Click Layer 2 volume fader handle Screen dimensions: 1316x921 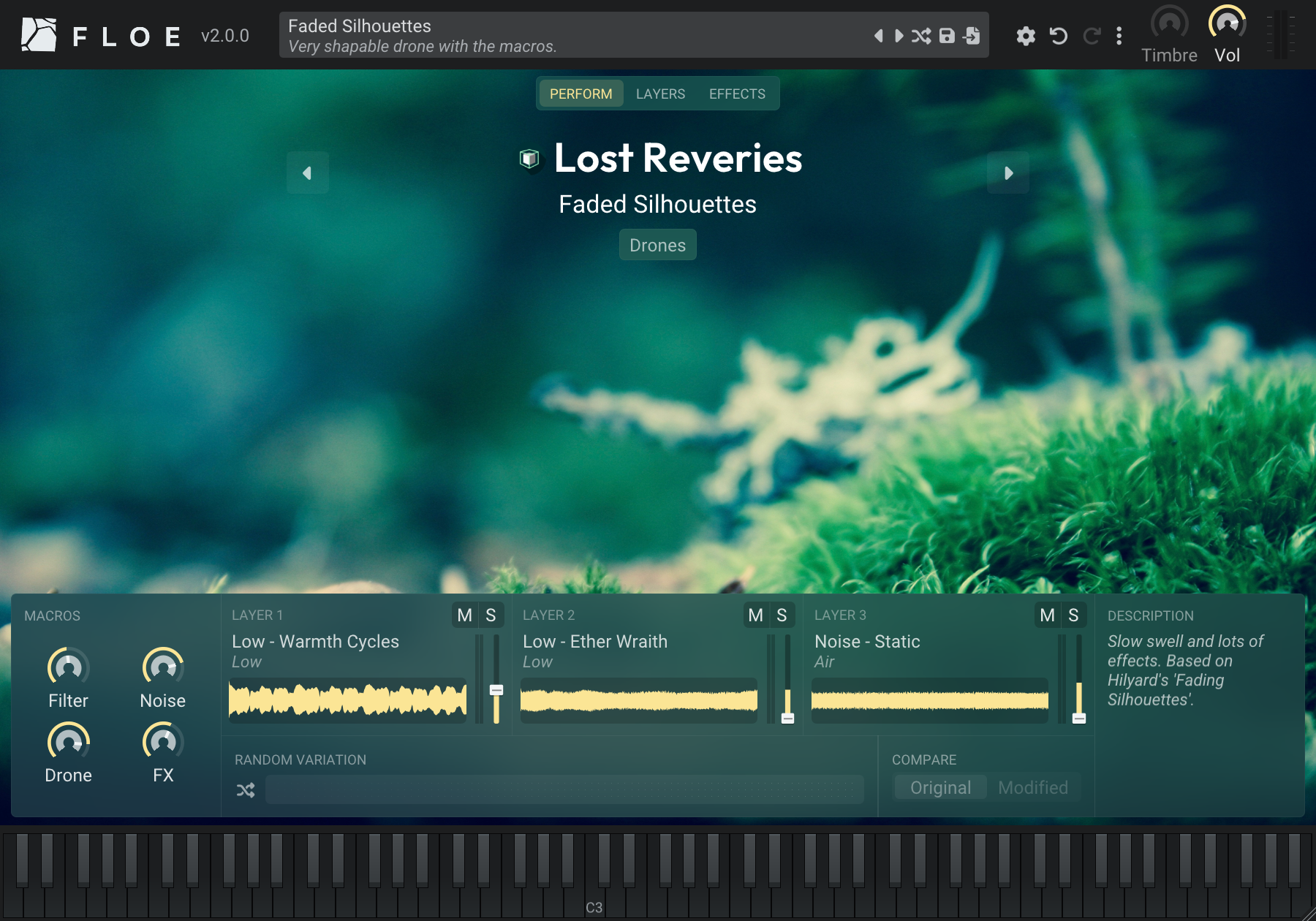point(787,719)
